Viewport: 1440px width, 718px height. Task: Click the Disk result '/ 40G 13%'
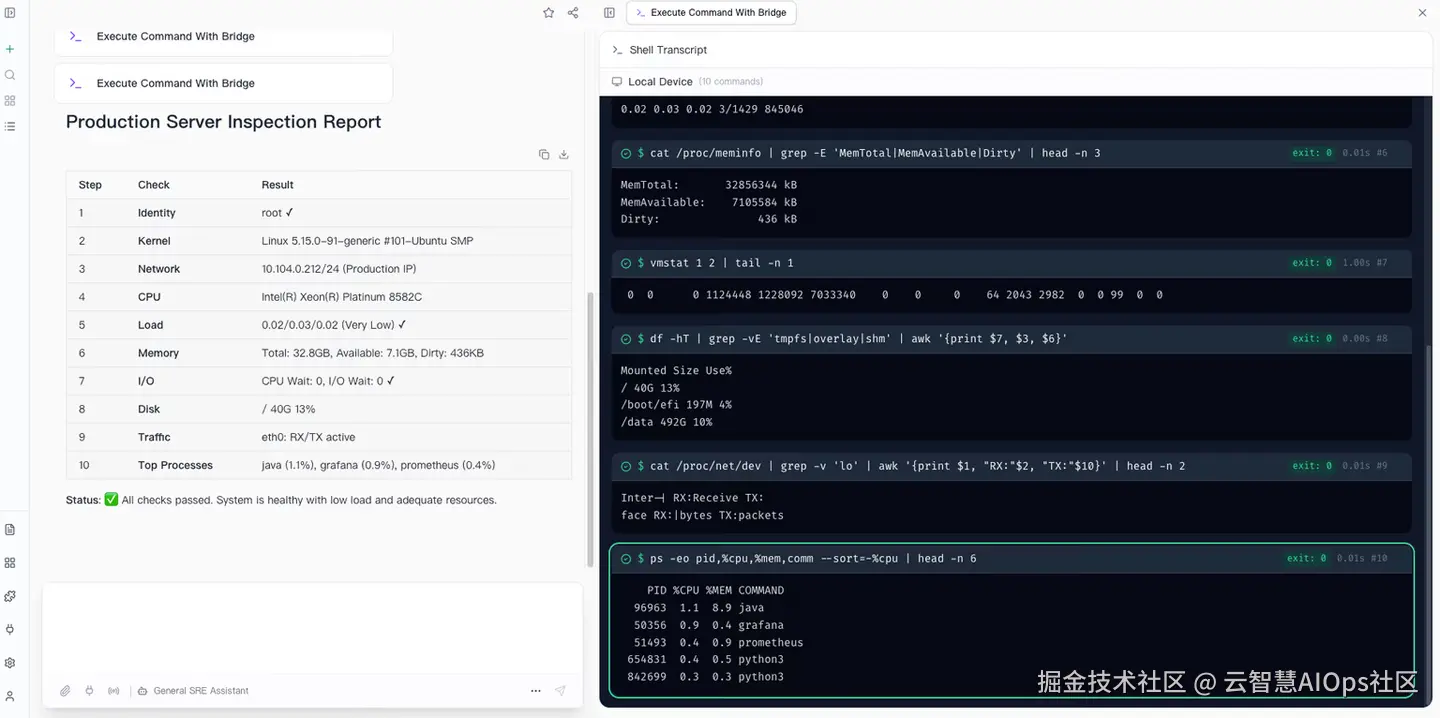[x=289, y=409]
